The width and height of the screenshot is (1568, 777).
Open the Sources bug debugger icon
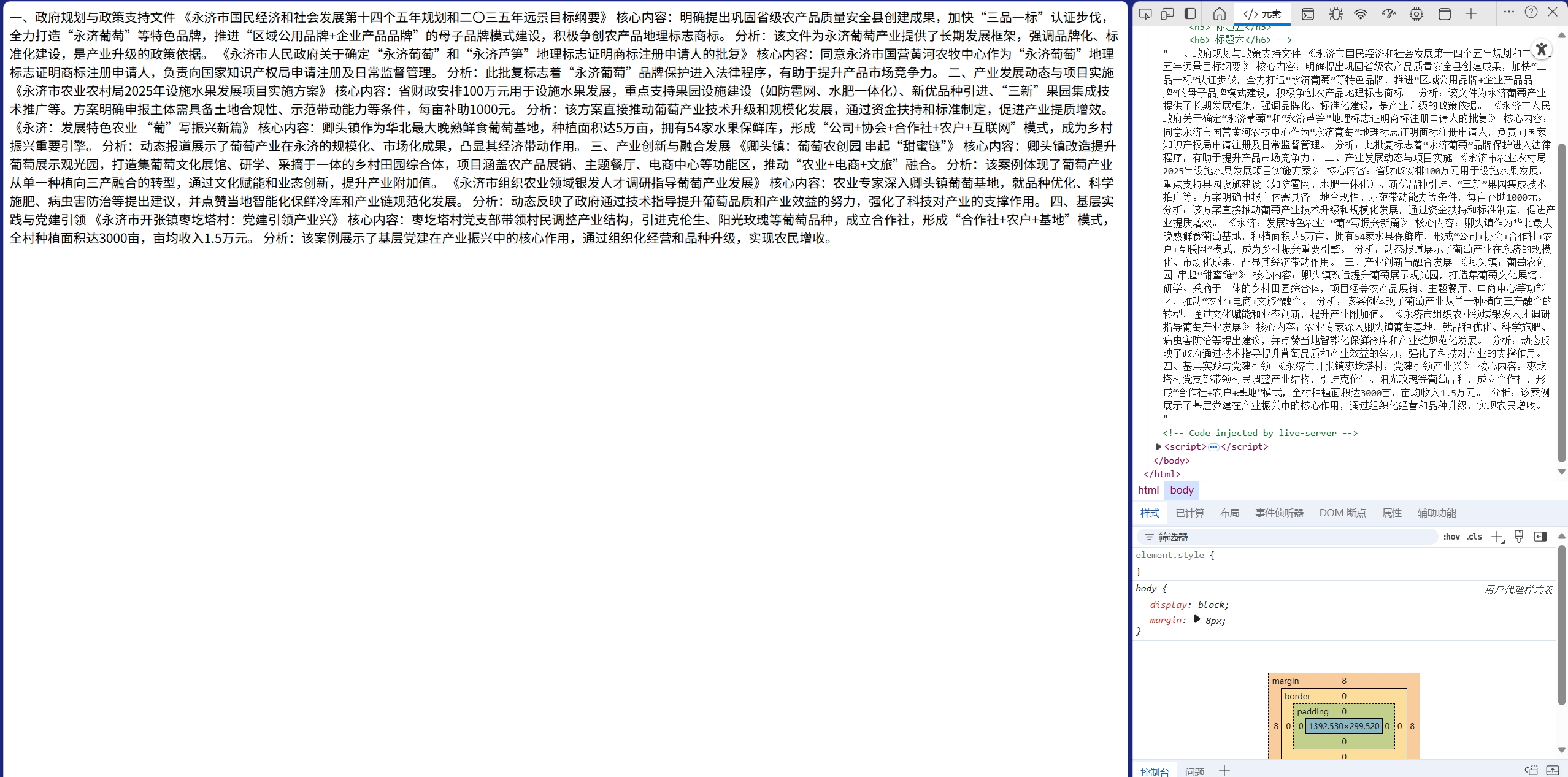click(1335, 13)
